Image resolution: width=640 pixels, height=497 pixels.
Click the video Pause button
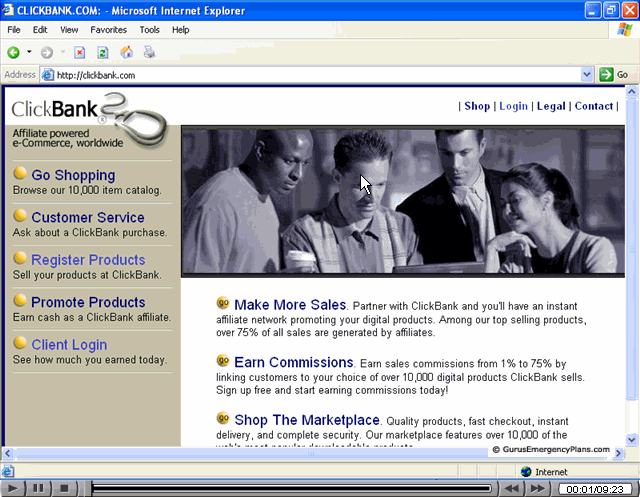pos(38,488)
